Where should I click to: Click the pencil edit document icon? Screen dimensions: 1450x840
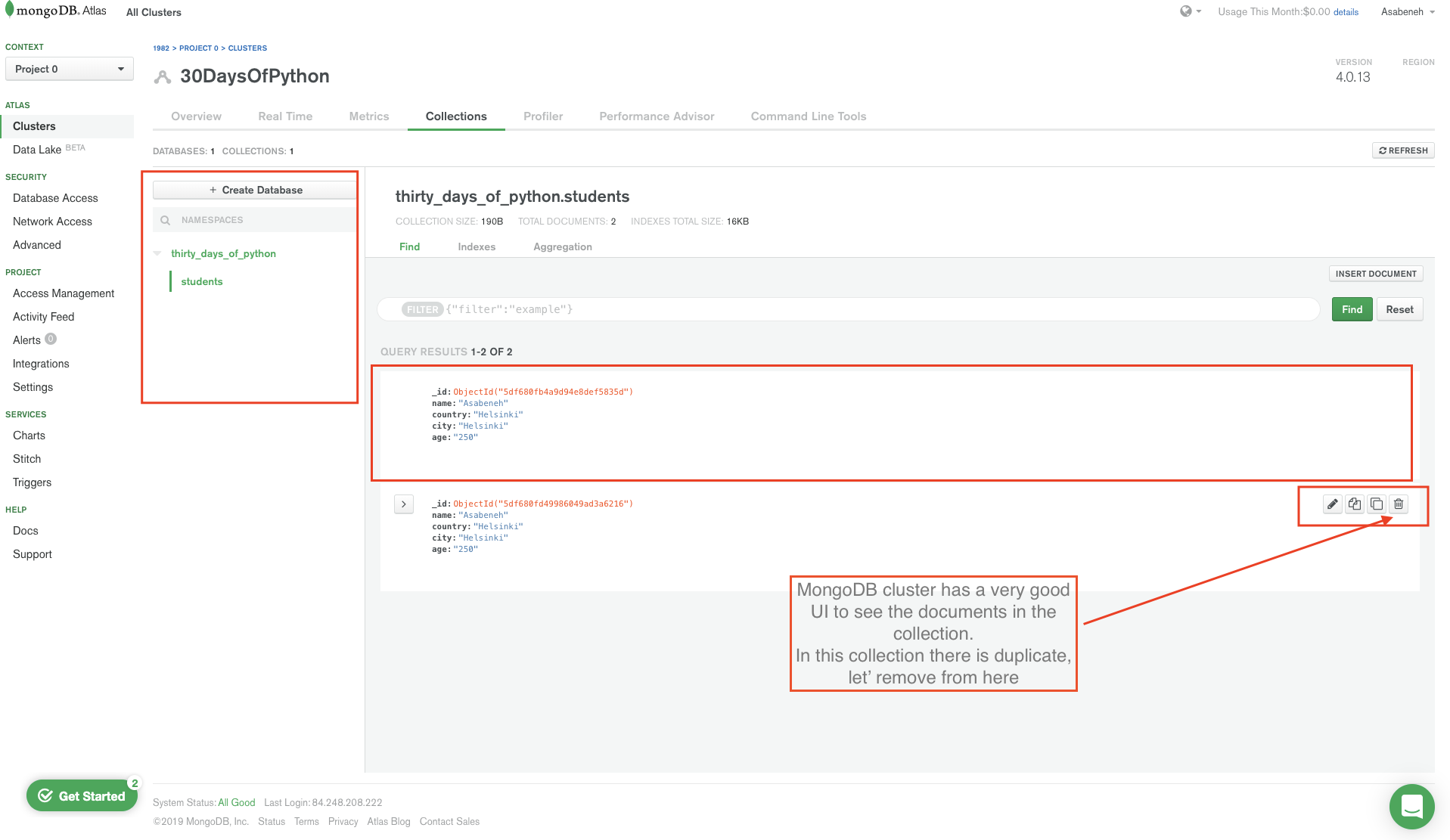(1332, 504)
